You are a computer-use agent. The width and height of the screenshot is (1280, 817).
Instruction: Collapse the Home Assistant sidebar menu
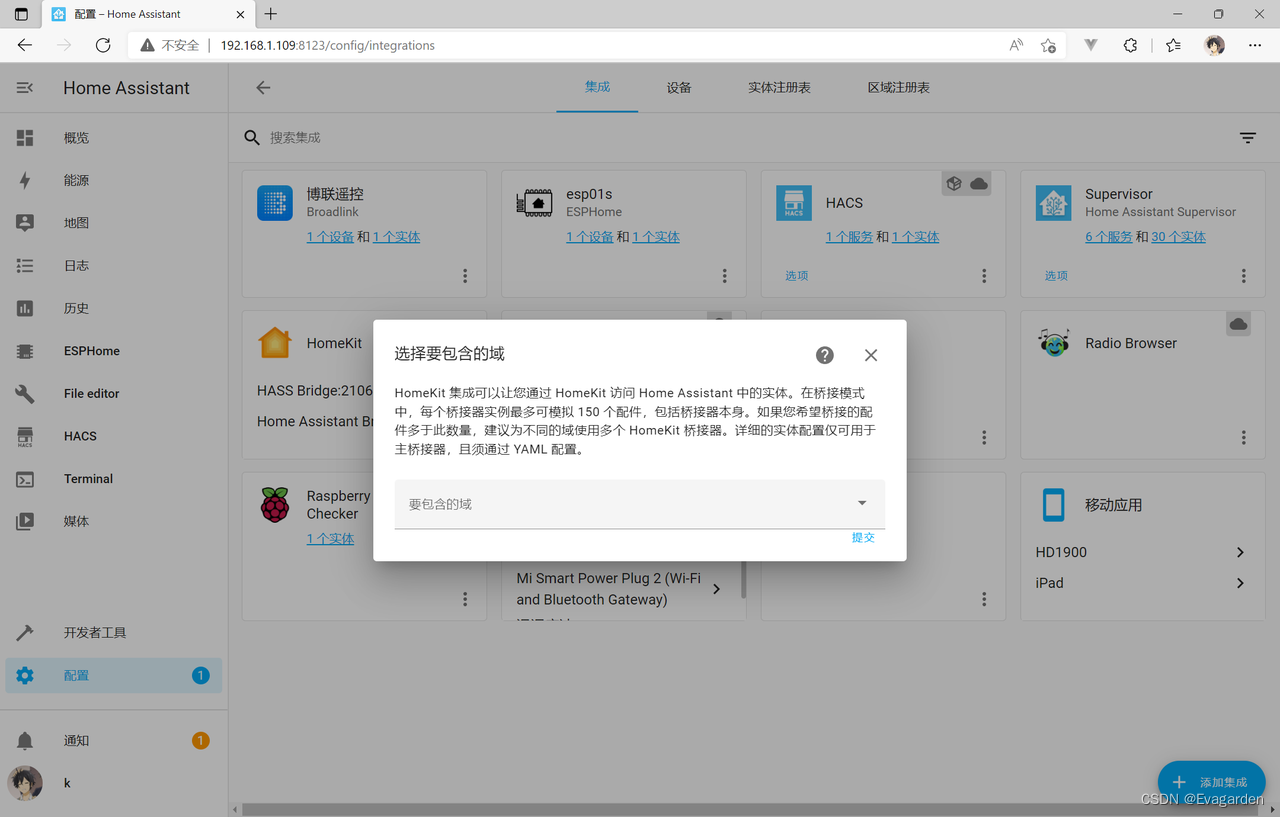coord(25,88)
